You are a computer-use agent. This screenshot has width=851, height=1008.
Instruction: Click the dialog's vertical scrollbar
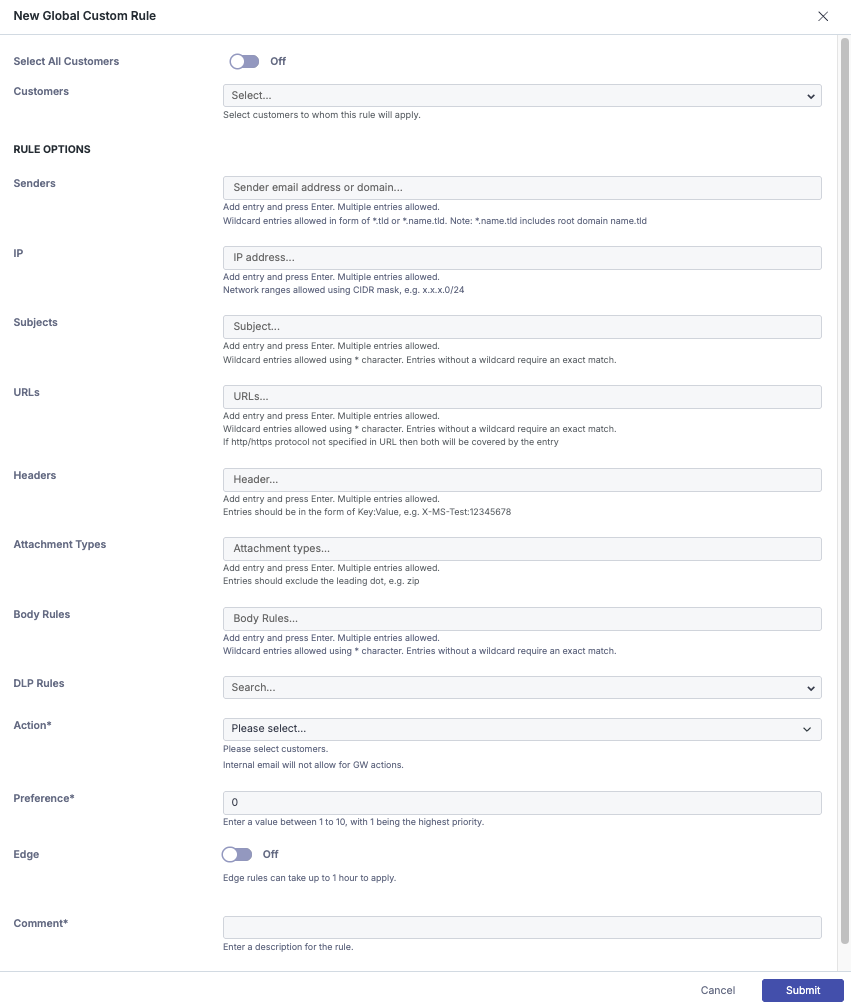pos(845,490)
